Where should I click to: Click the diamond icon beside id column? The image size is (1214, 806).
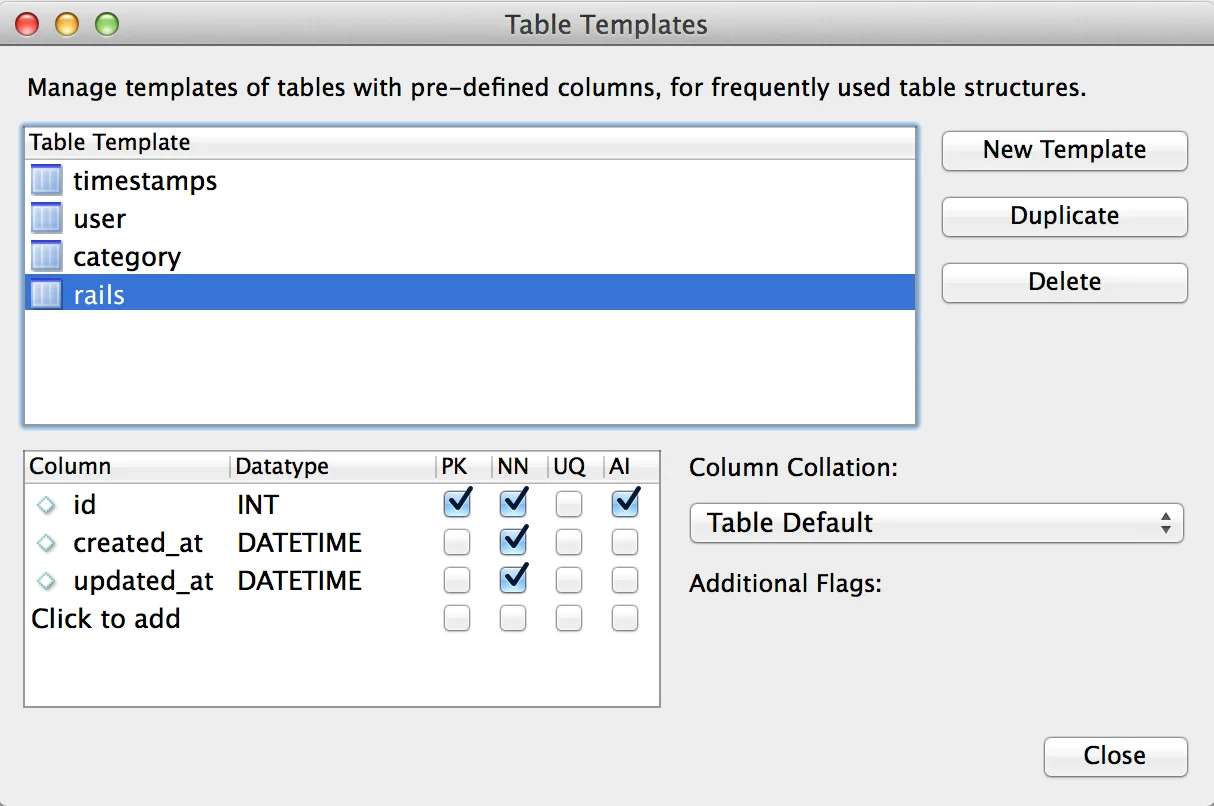point(46,505)
